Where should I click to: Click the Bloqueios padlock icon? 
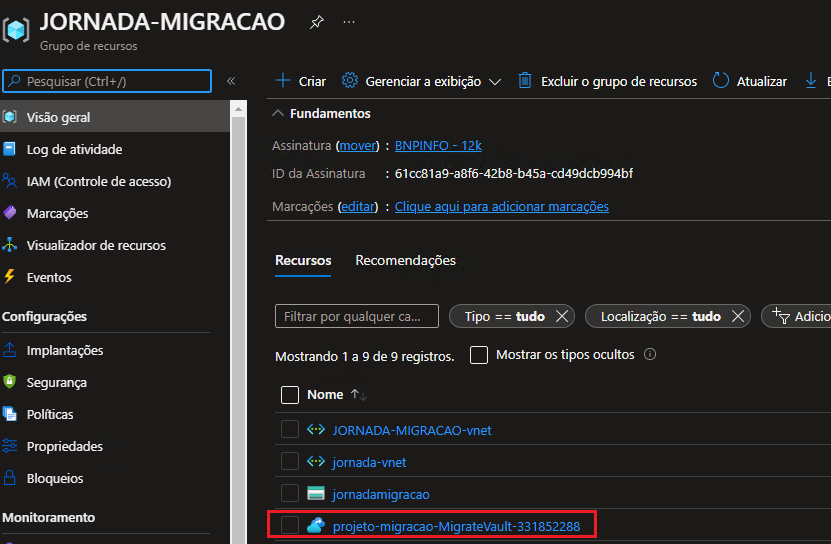point(10,478)
